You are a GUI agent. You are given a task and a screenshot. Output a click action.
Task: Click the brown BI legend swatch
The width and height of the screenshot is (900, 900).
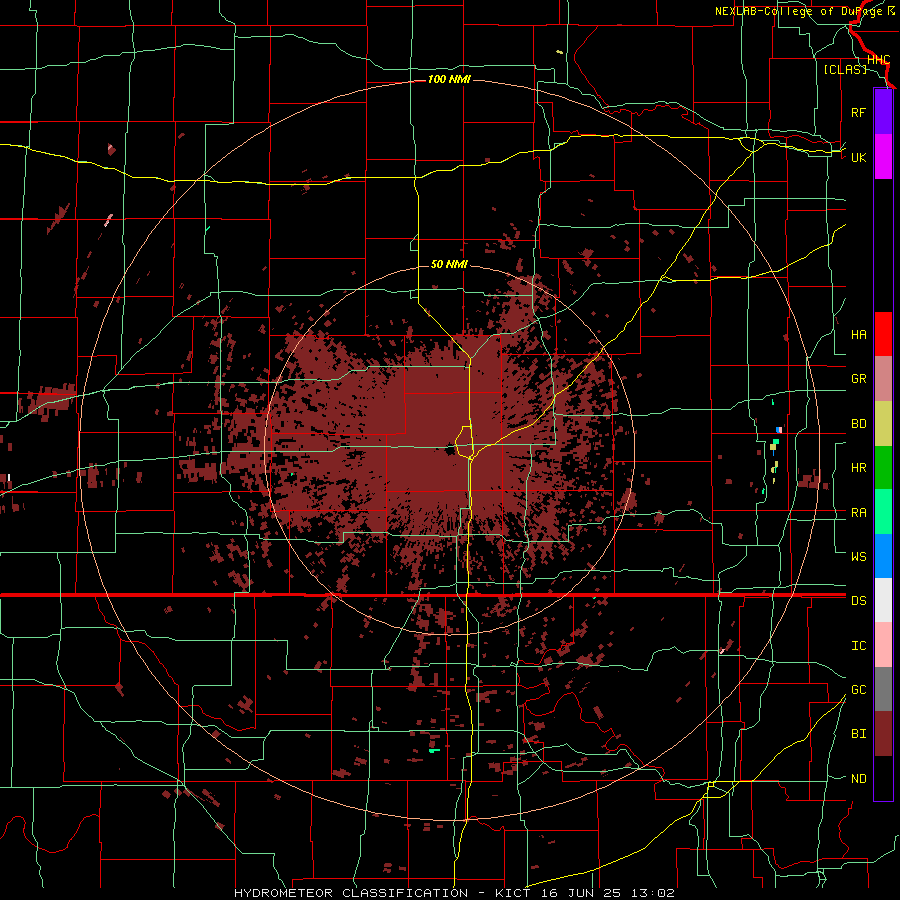(883, 734)
